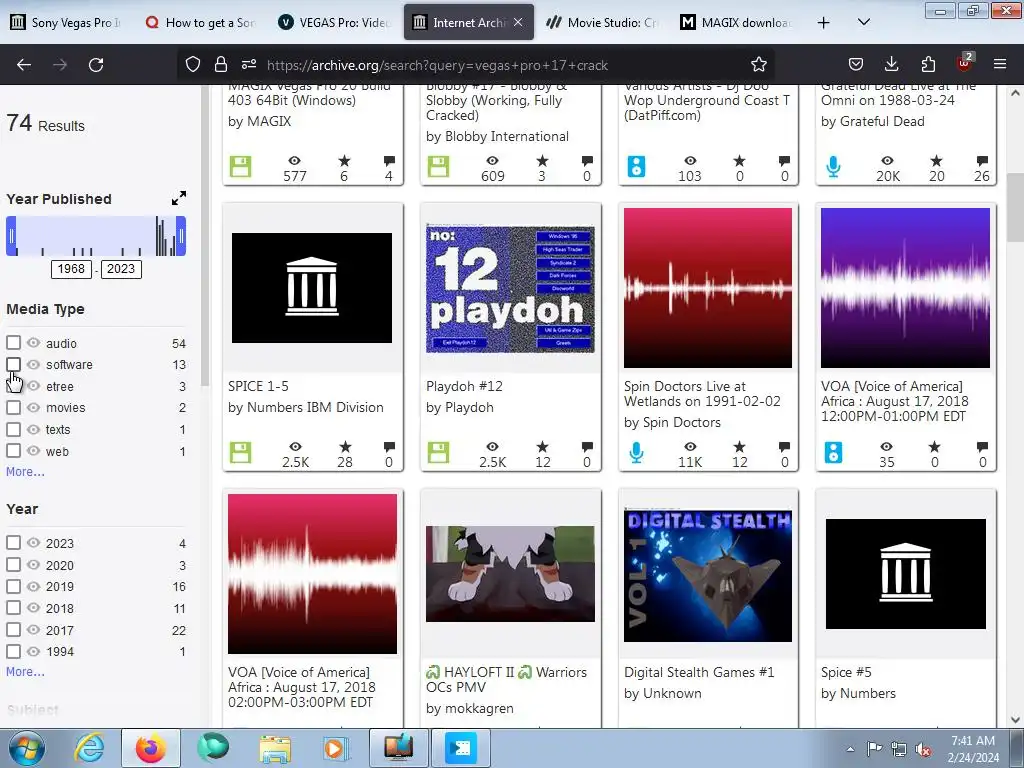Image resolution: width=1024 pixels, height=768 pixels.
Task: Click reviews bubble on Grateful Dead card
Action: click(x=982, y=161)
